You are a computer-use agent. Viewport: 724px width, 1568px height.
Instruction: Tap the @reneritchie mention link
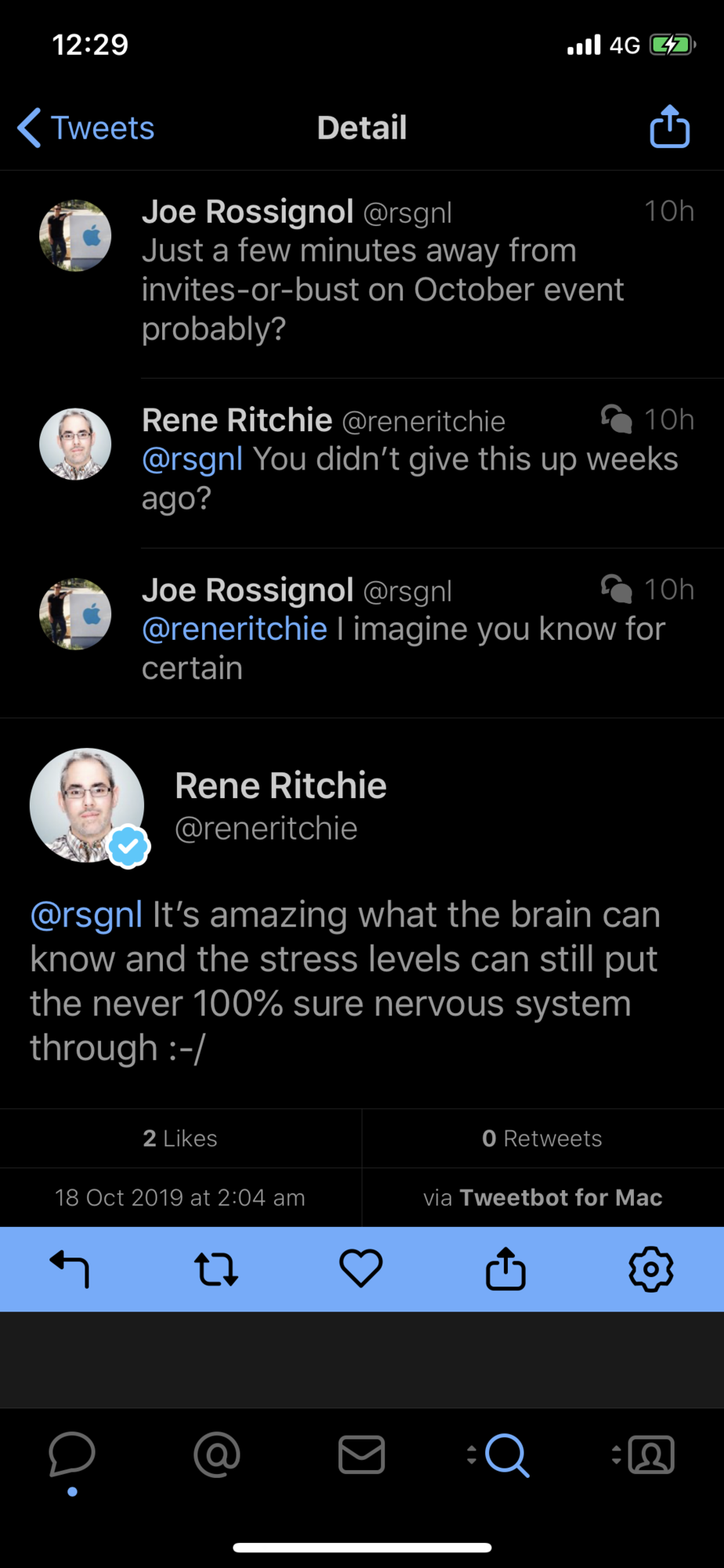(x=234, y=630)
